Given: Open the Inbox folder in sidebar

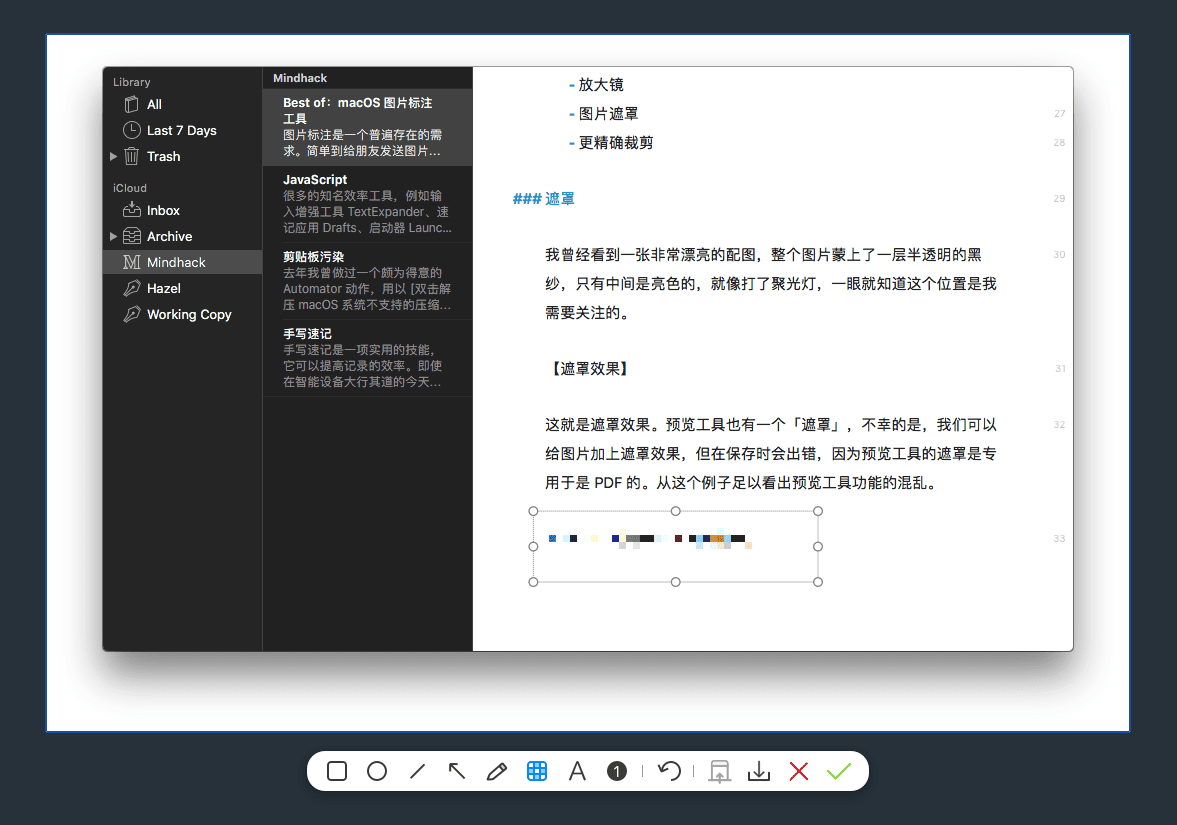Looking at the screenshot, I should pos(163,210).
